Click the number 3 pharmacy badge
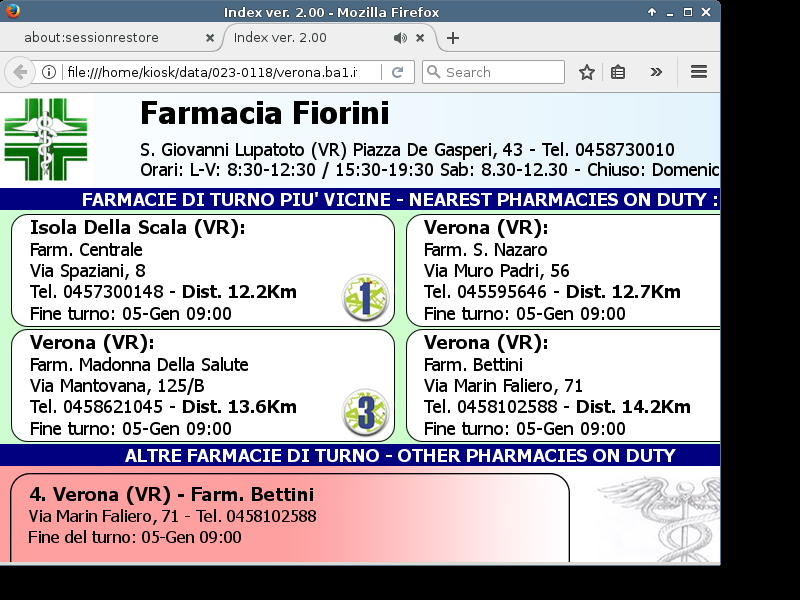The image size is (800, 600). [x=365, y=412]
